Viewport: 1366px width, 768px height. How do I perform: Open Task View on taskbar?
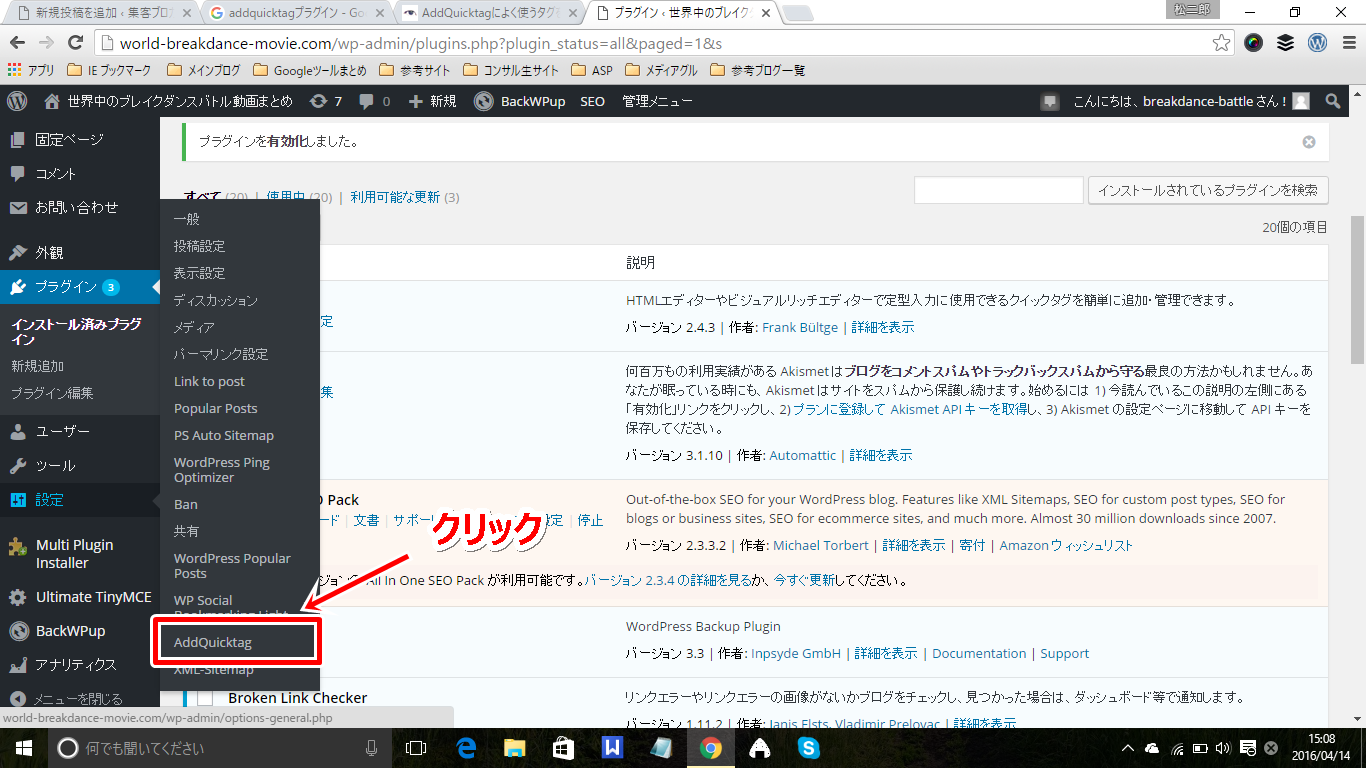click(416, 748)
